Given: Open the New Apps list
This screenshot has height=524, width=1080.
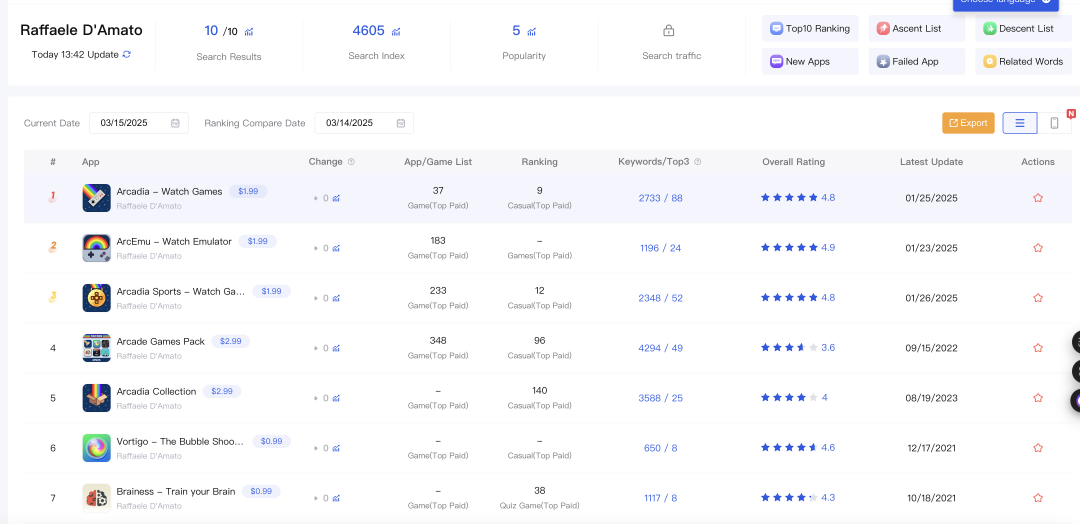Looking at the screenshot, I should [x=810, y=61].
